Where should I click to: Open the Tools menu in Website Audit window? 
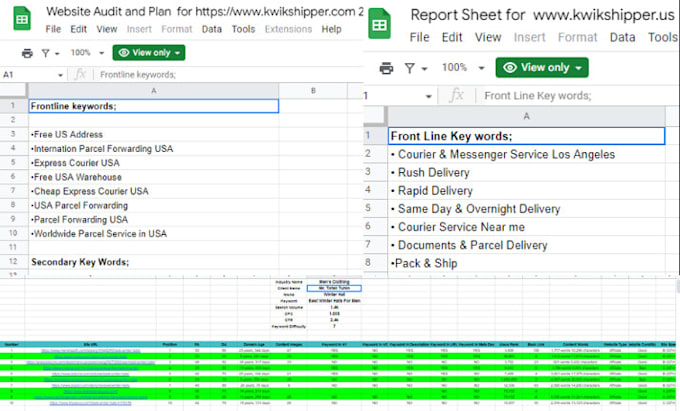pyautogui.click(x=243, y=29)
